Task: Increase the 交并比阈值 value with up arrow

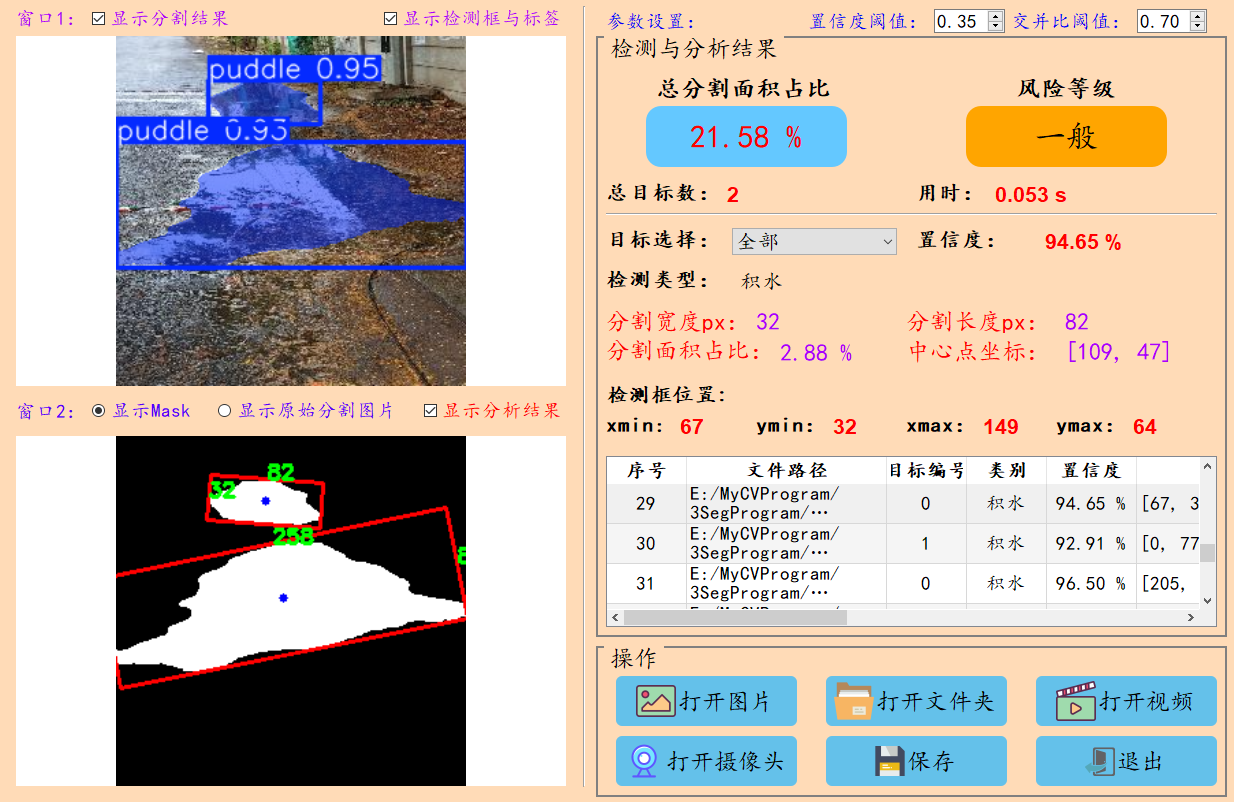Action: coord(1199,16)
